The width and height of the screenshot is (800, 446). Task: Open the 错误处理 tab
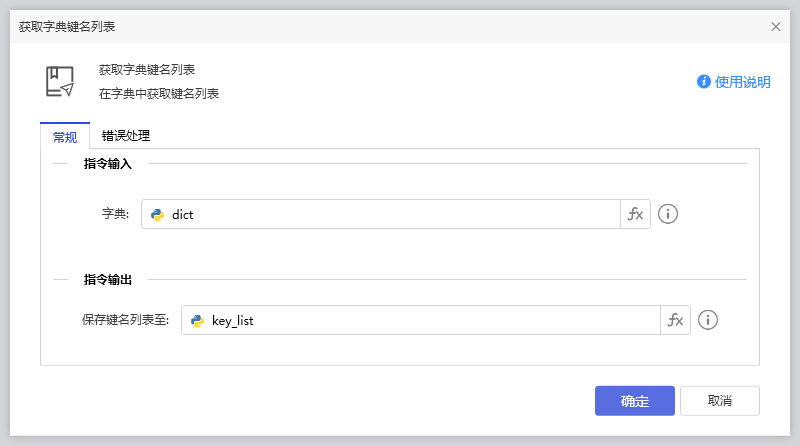click(126, 136)
